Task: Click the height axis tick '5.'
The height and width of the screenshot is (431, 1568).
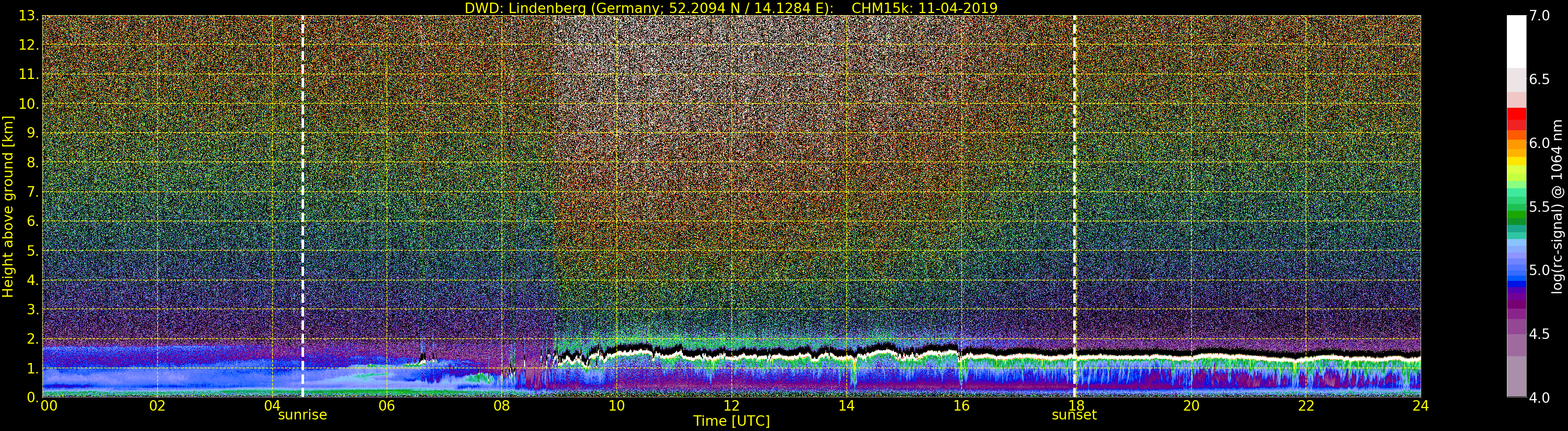Action: click(x=33, y=251)
